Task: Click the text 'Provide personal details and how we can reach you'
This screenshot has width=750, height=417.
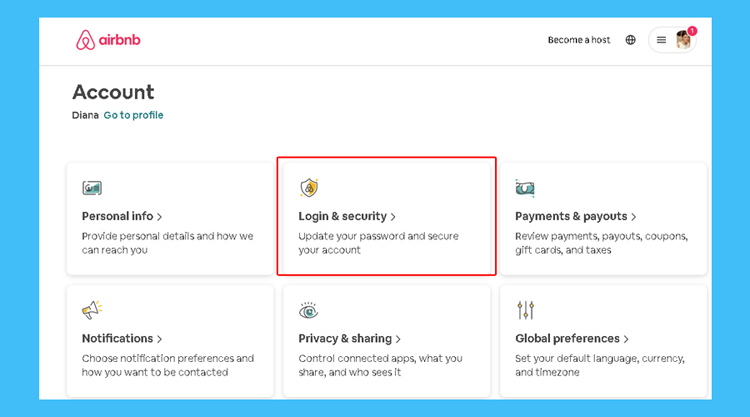Action: tap(167, 243)
